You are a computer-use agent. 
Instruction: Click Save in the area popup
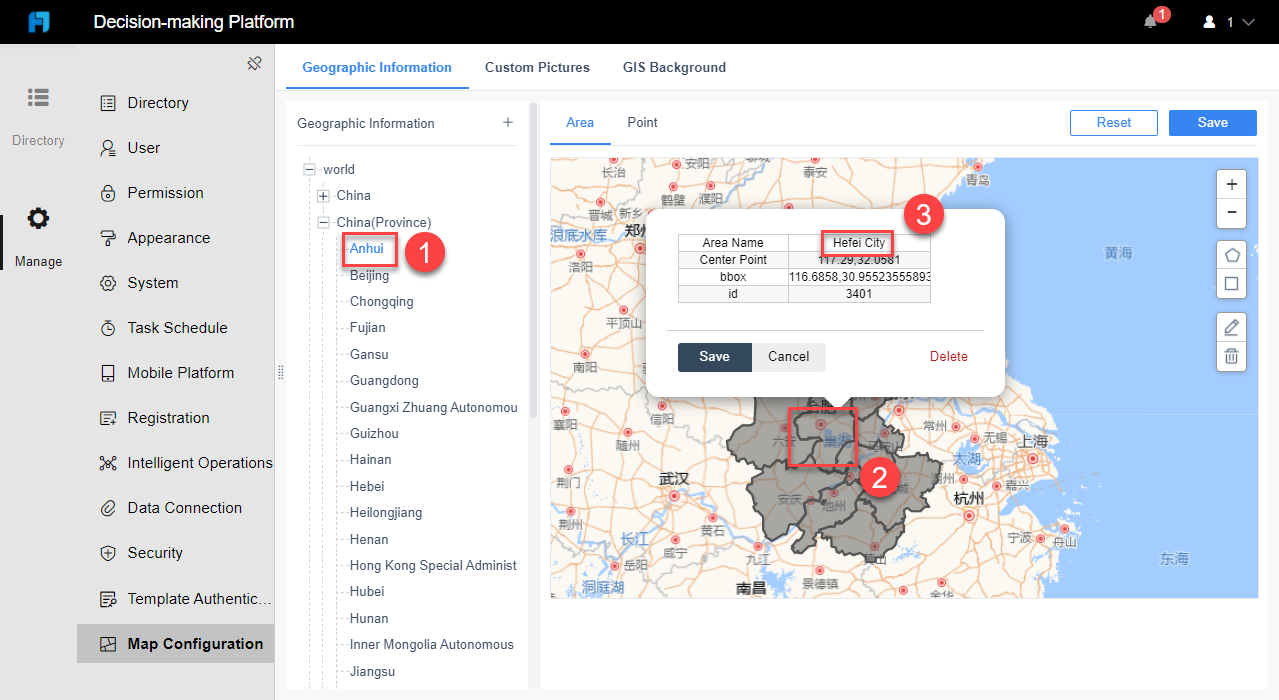[x=714, y=357]
